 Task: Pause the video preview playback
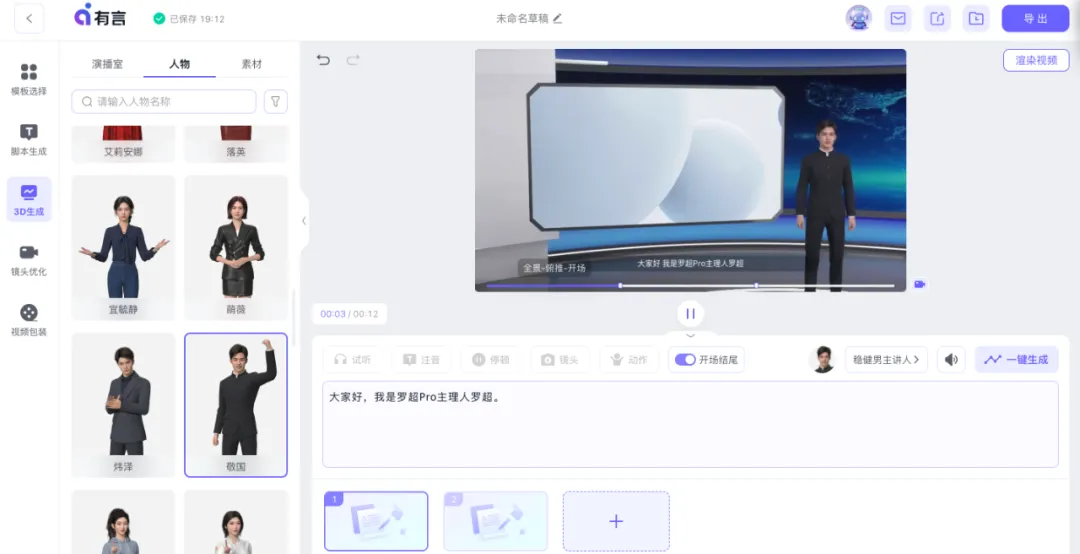(690, 313)
